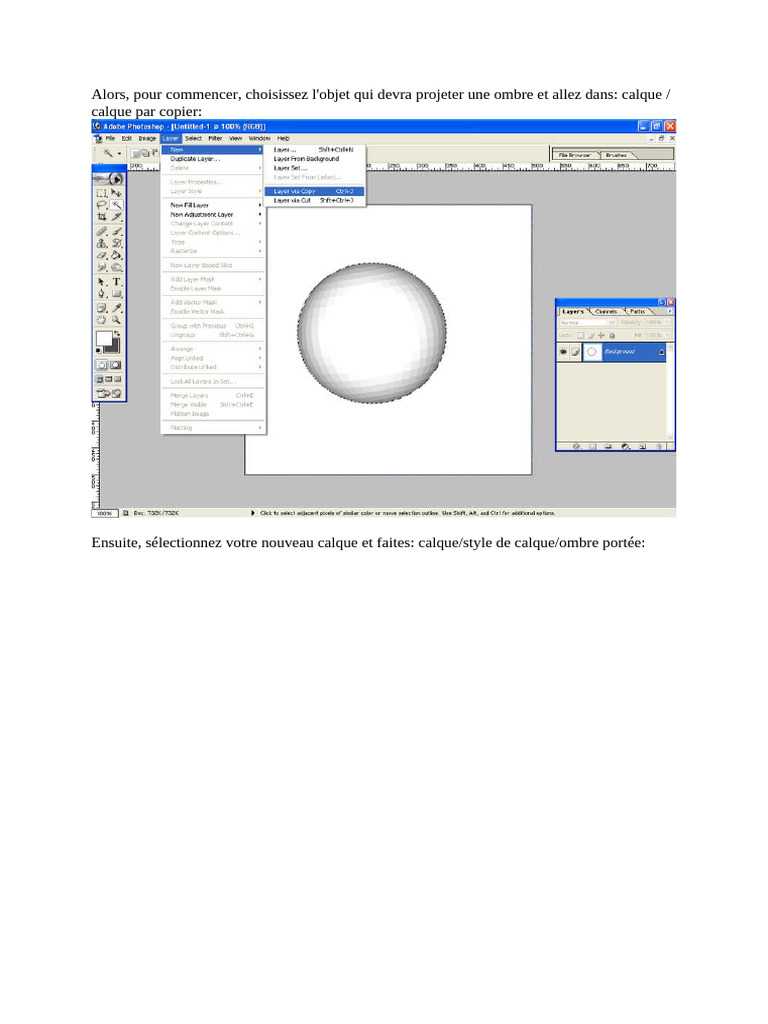Open the Fill value dropdown
768x1024 pixels.
coord(667,335)
